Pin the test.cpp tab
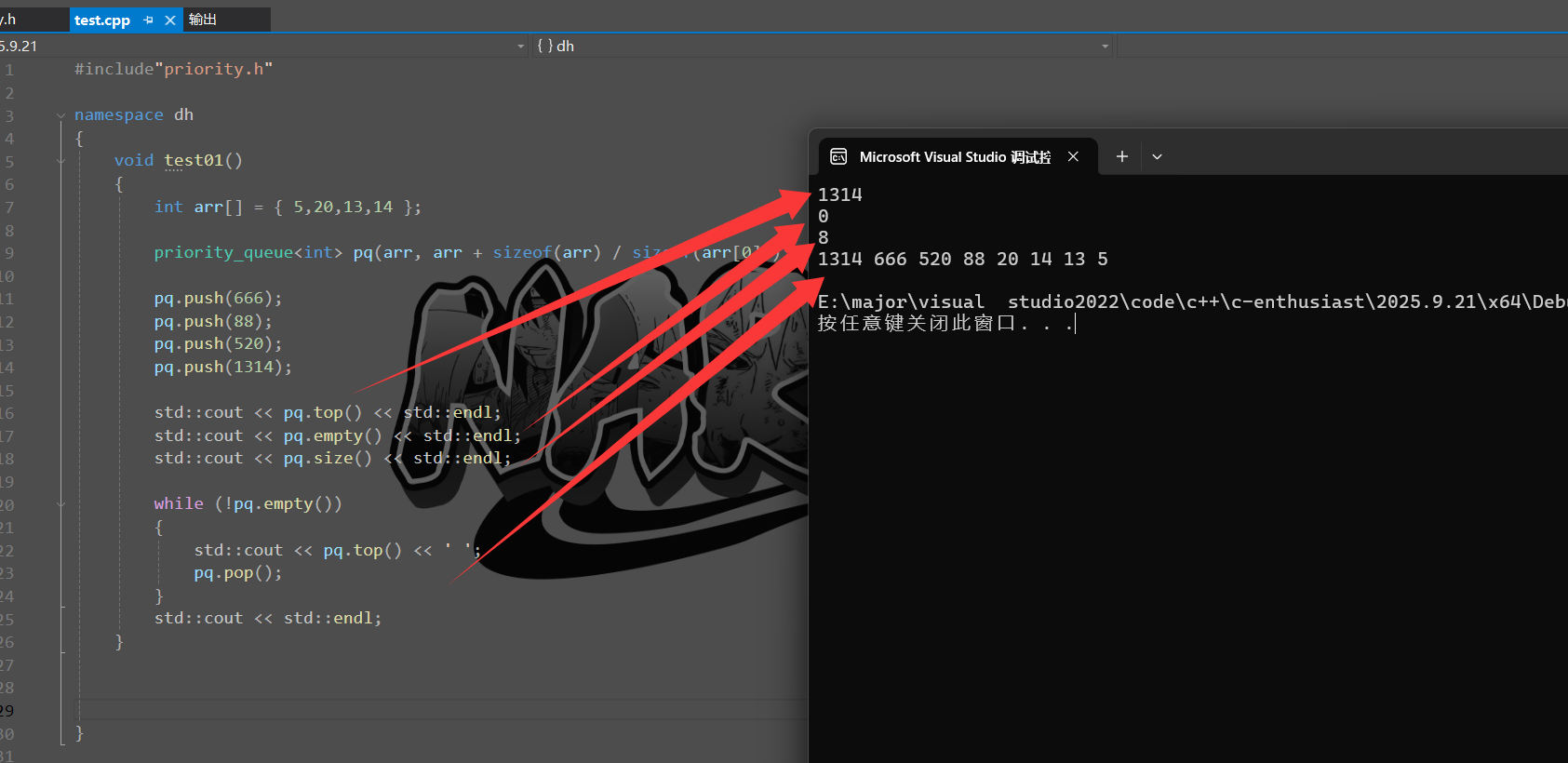1568x763 pixels. 149,20
